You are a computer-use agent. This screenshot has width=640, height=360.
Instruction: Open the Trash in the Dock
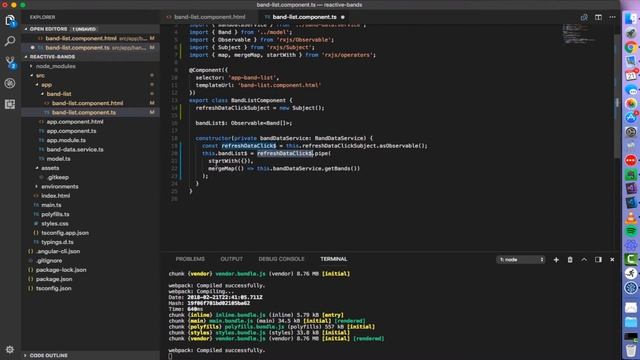click(x=631, y=350)
